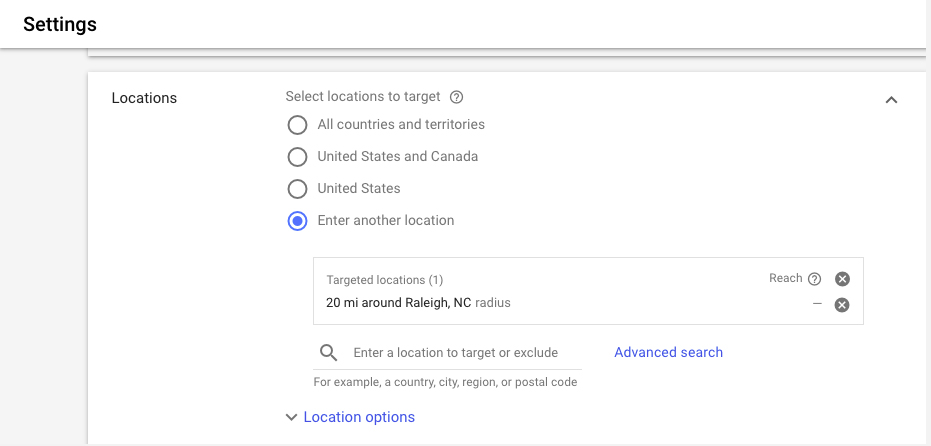This screenshot has width=931, height=446.
Task: Select All countries and territories radio button
Action: point(297,125)
